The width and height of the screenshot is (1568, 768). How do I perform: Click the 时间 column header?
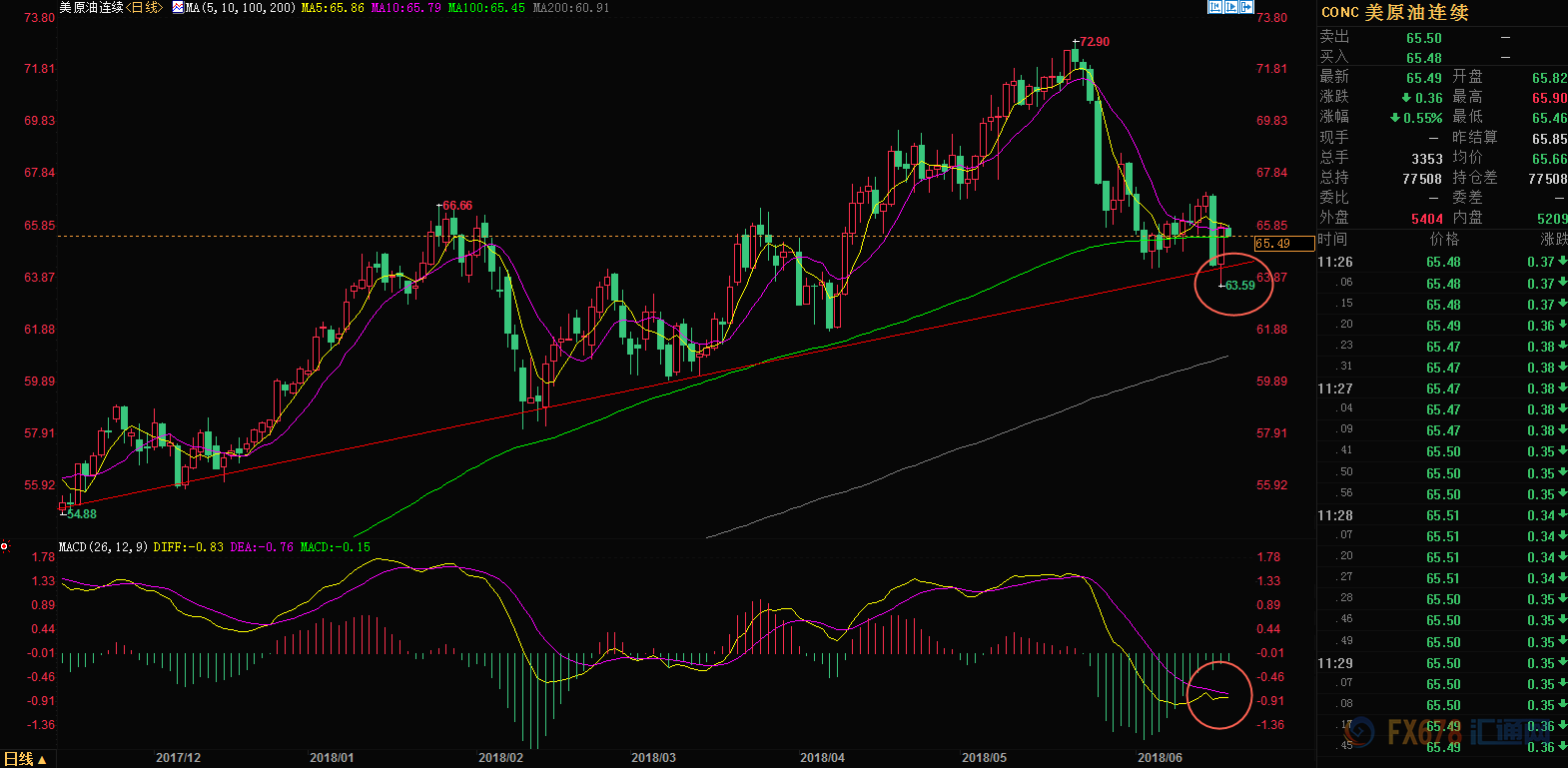[x=1332, y=240]
